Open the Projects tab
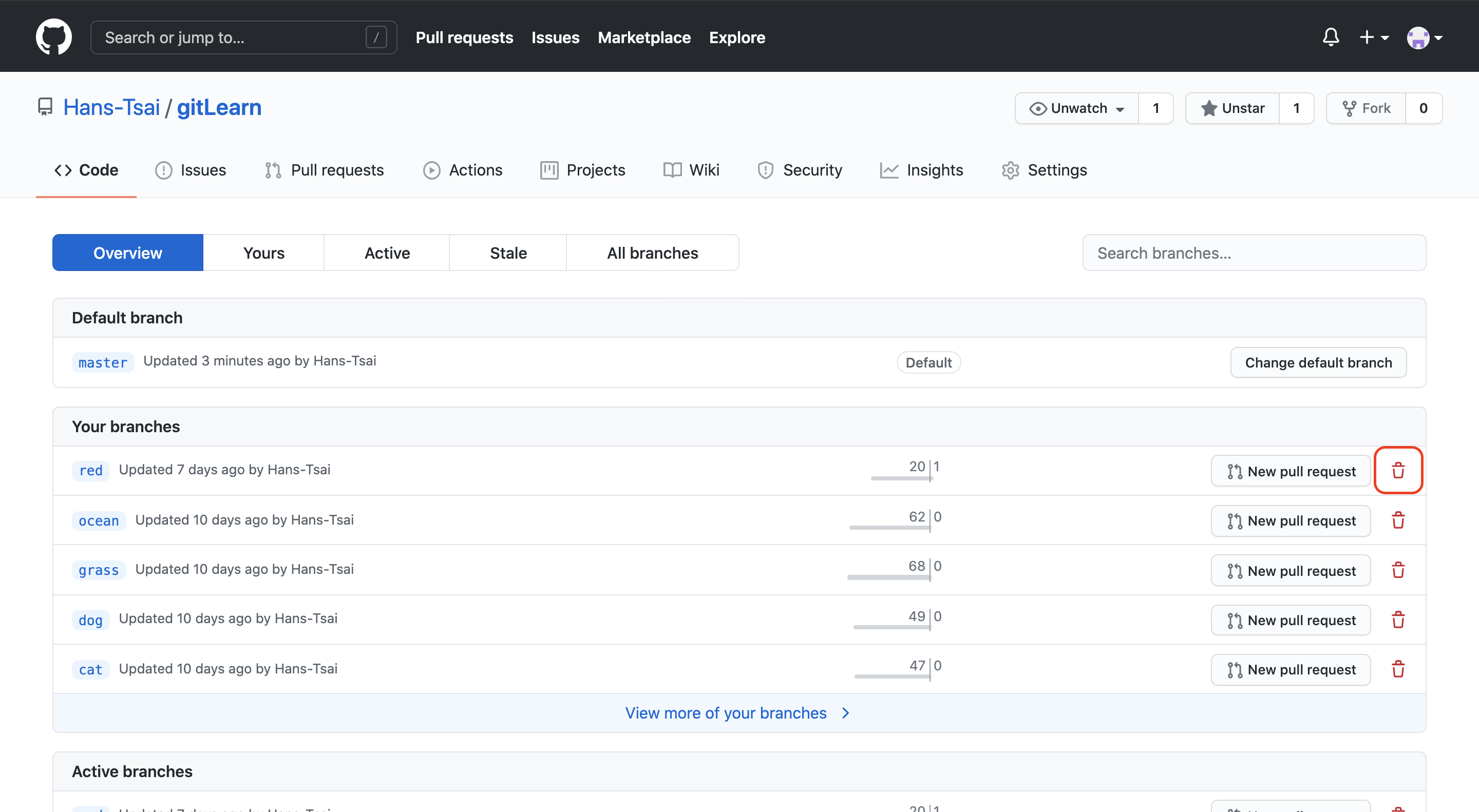The width and height of the screenshot is (1479, 812). tap(582, 170)
